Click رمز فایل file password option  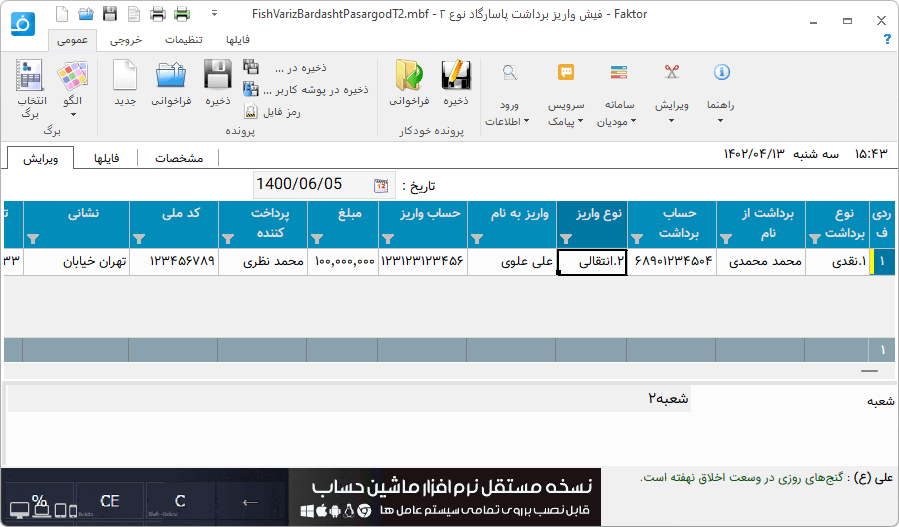[x=272, y=112]
